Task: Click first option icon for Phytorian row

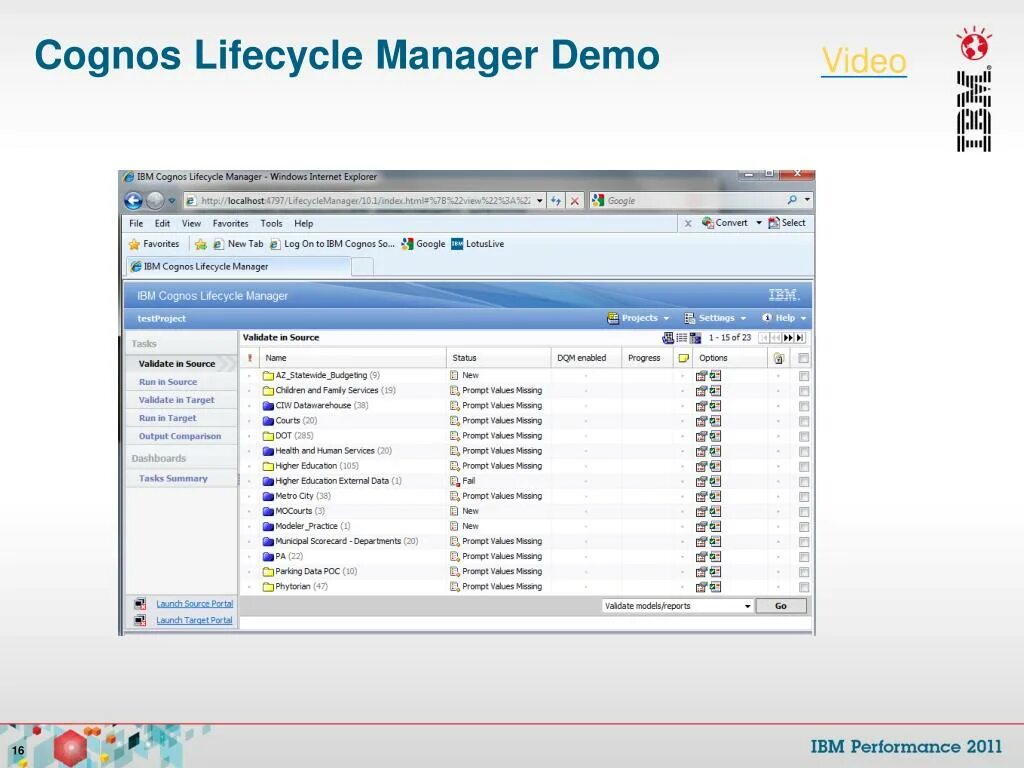Action: click(x=701, y=586)
